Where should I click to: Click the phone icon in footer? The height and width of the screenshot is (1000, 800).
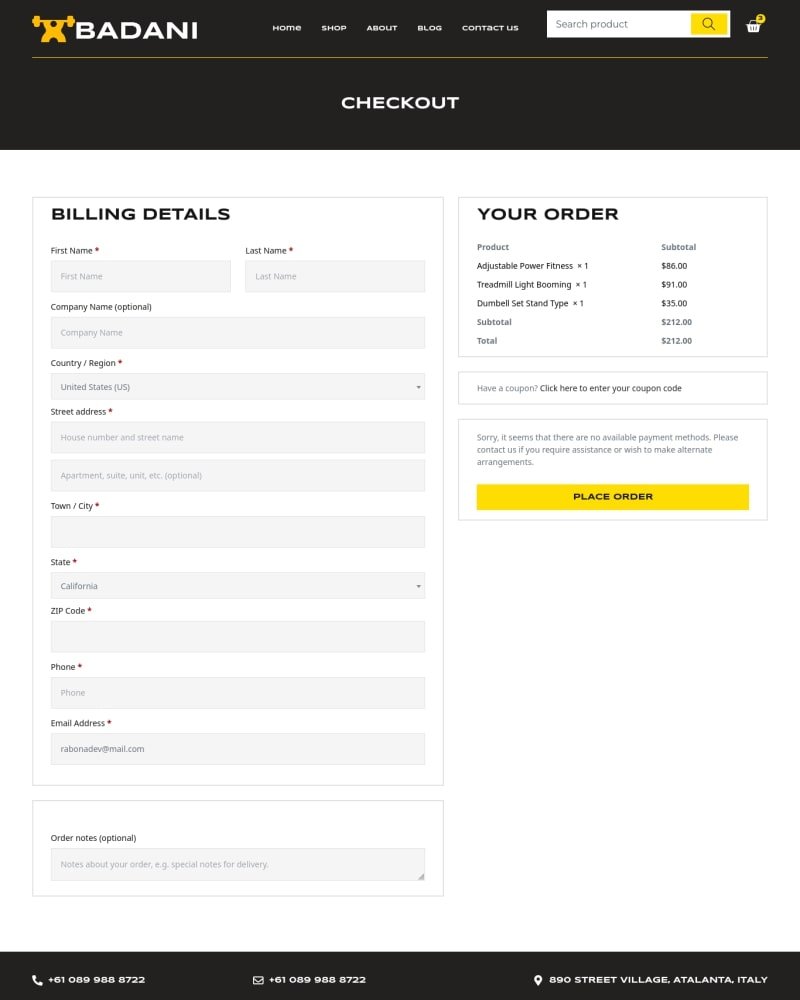click(x=38, y=980)
